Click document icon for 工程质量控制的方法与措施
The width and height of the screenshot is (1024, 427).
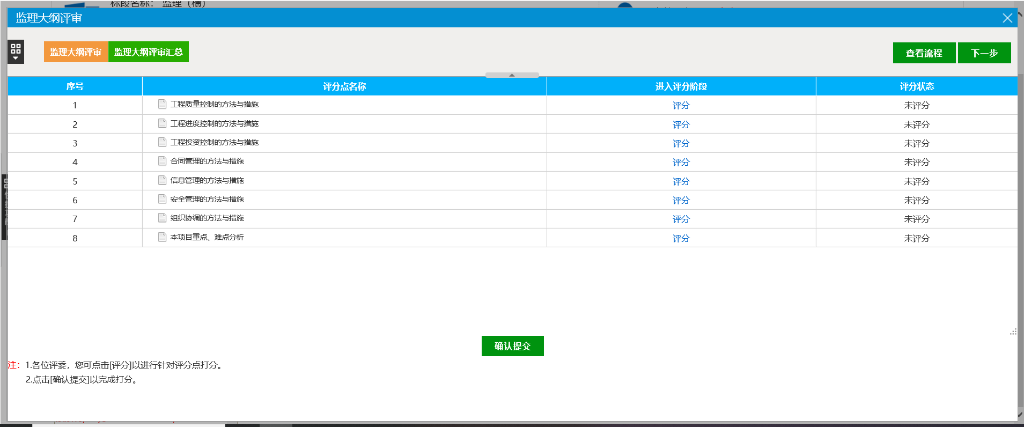point(162,104)
